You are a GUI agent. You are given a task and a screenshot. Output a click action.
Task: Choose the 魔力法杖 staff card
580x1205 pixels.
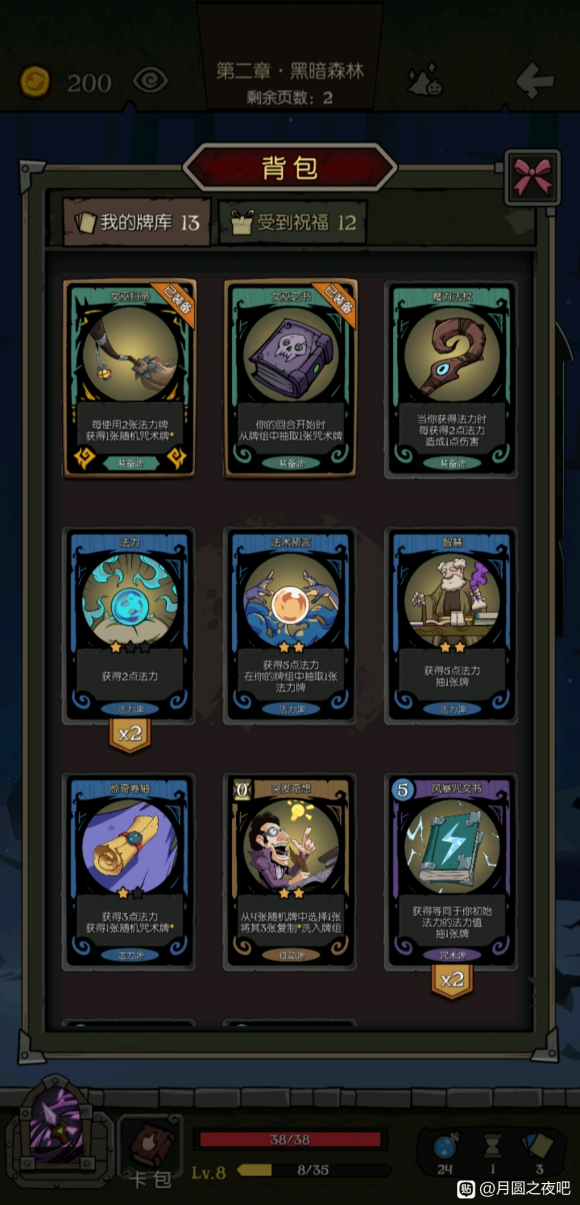451,378
